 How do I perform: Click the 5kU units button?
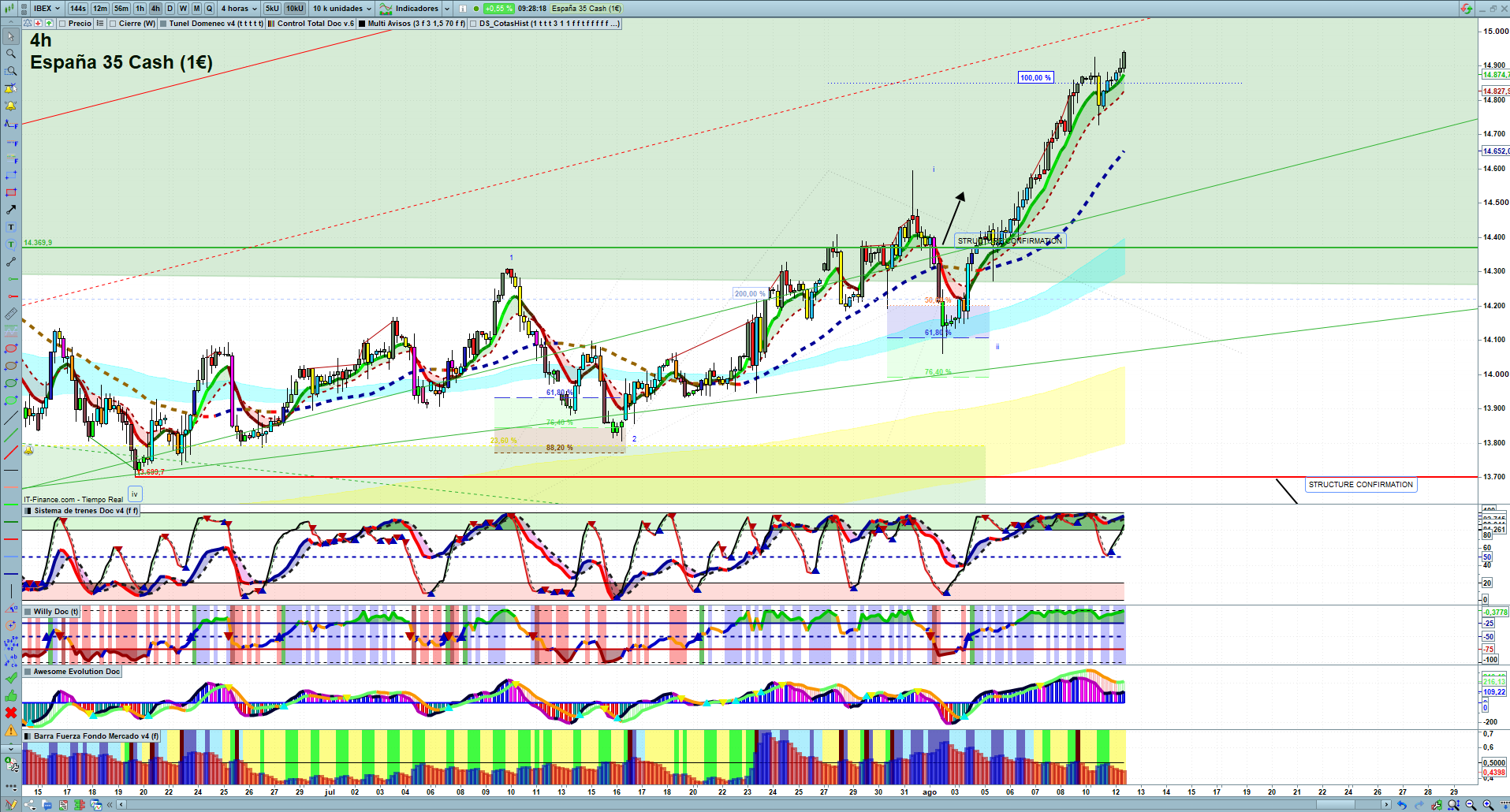click(x=272, y=9)
